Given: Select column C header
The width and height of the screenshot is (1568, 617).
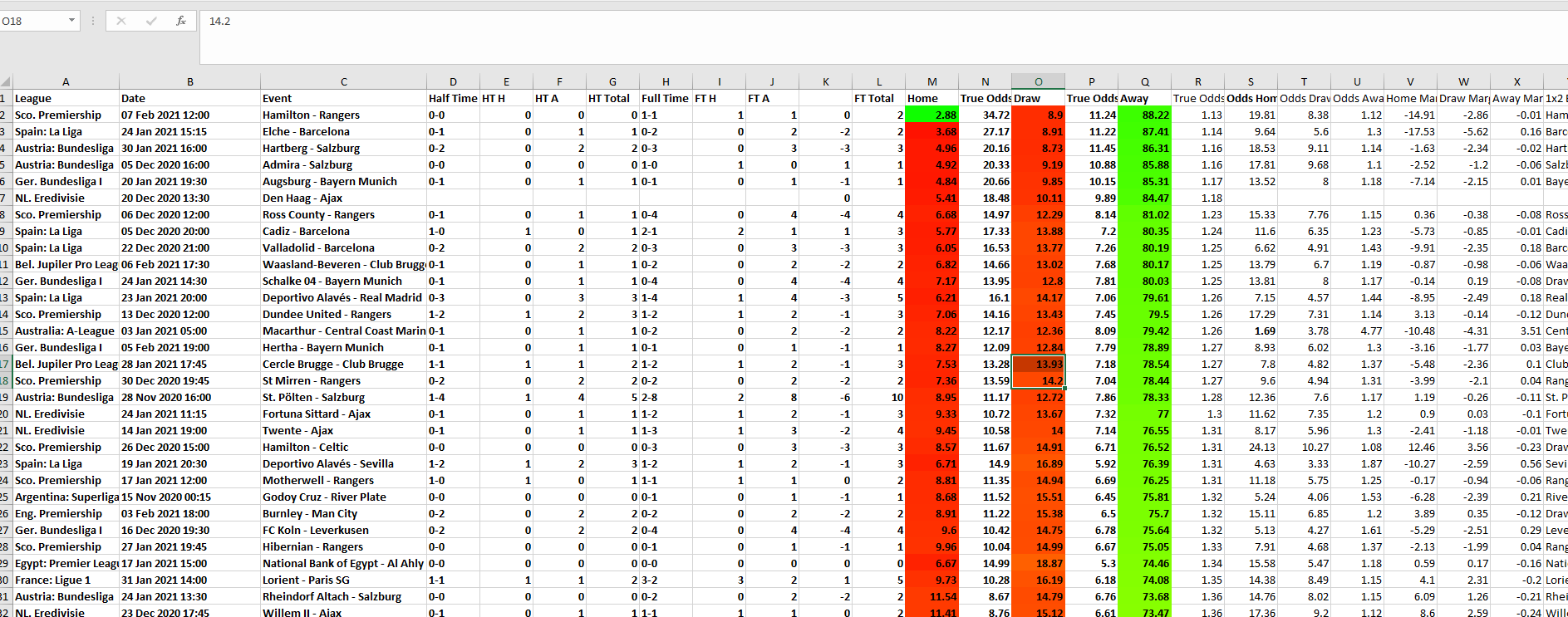Looking at the screenshot, I should click(343, 81).
